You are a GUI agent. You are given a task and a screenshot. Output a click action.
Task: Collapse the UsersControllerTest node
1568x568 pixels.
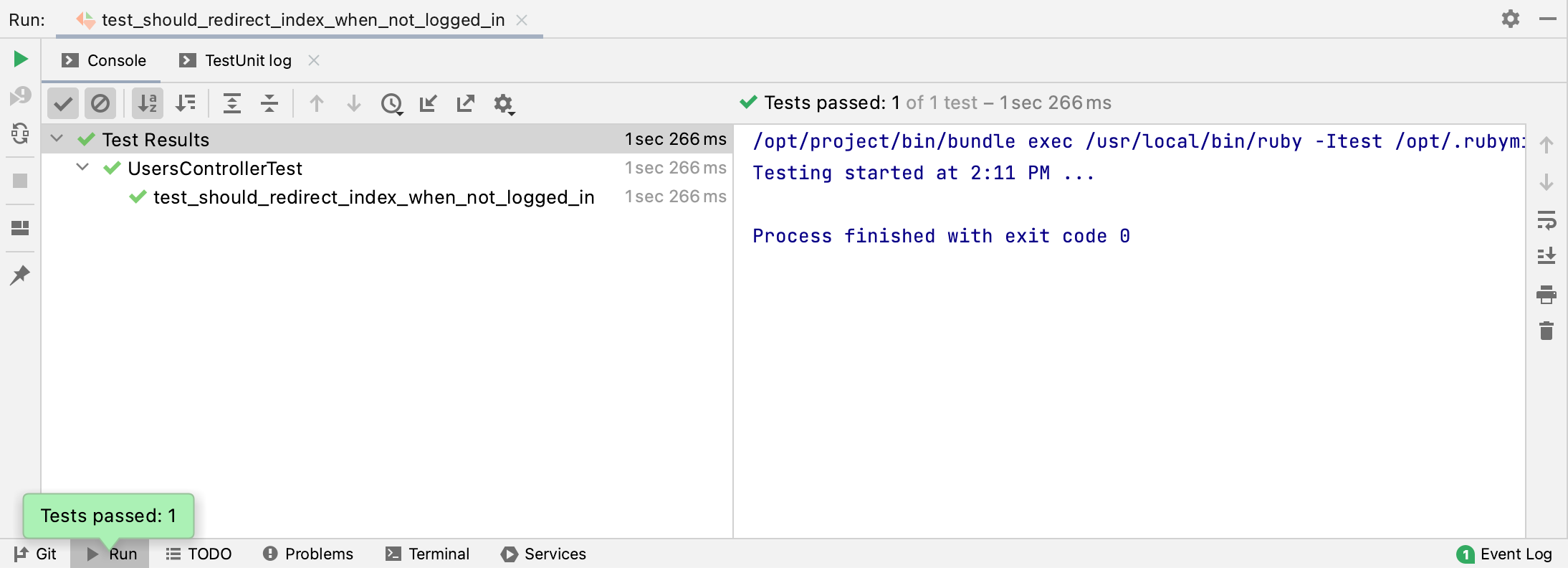pyautogui.click(x=83, y=167)
